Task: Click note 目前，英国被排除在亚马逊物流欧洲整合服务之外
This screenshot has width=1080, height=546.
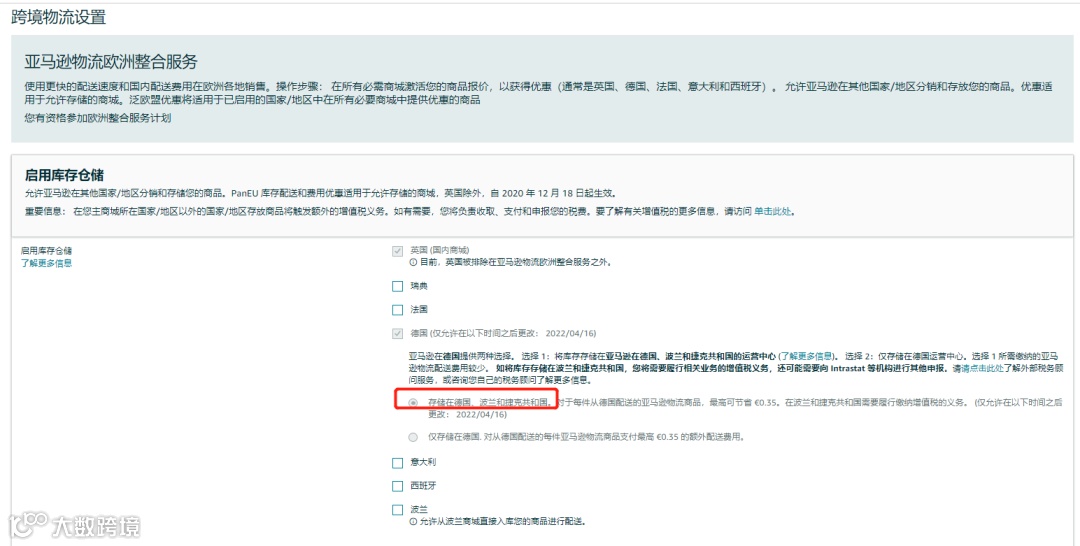Action: point(515,262)
